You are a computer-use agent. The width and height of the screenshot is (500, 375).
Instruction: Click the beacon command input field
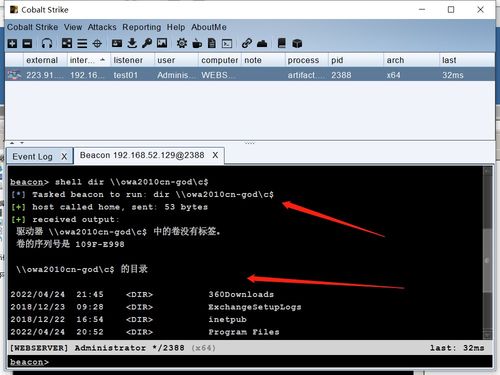click(x=250, y=362)
